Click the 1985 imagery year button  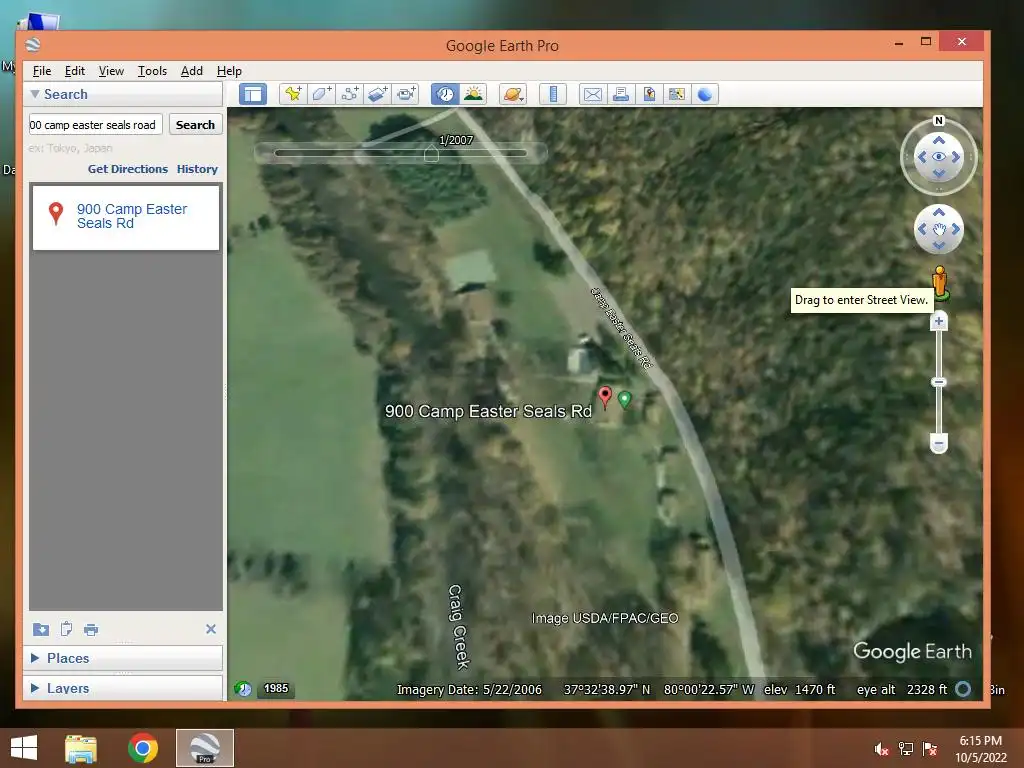pyautogui.click(x=276, y=688)
